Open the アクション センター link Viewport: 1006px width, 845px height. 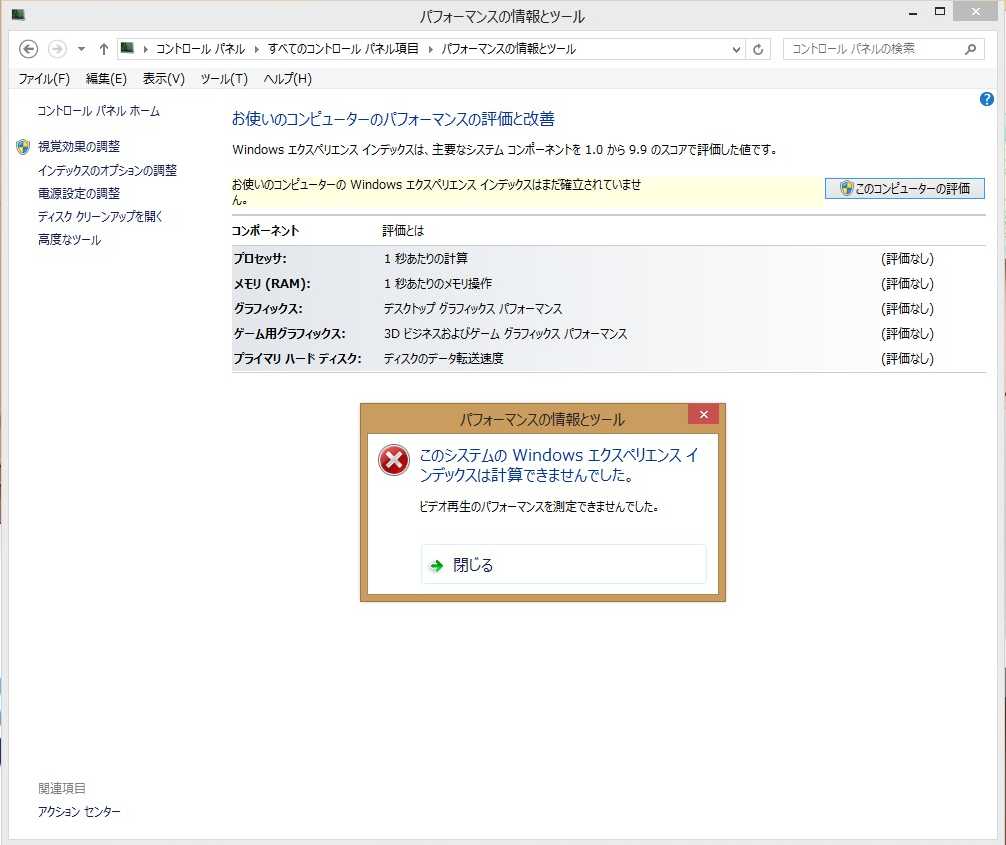(x=79, y=812)
